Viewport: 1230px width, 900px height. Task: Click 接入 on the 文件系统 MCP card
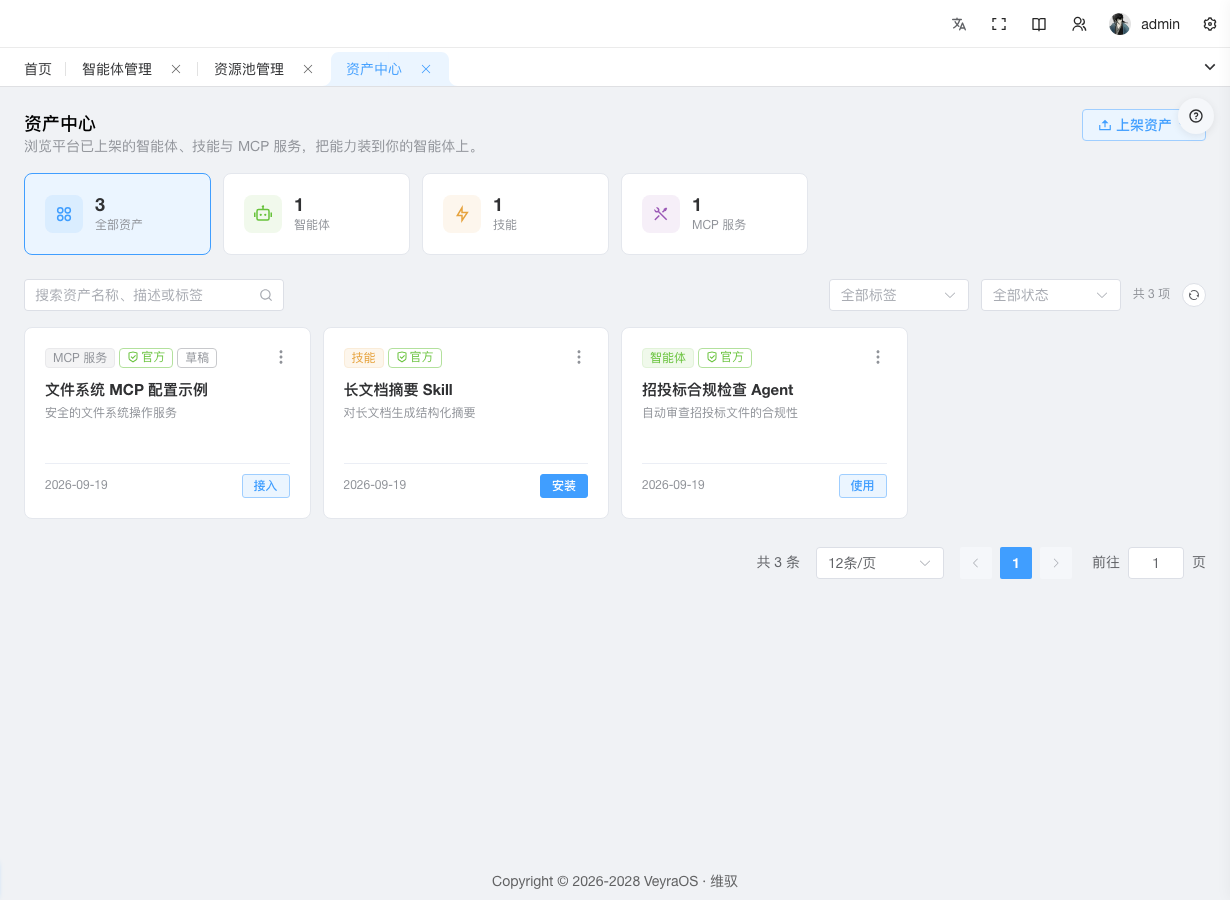click(x=265, y=485)
